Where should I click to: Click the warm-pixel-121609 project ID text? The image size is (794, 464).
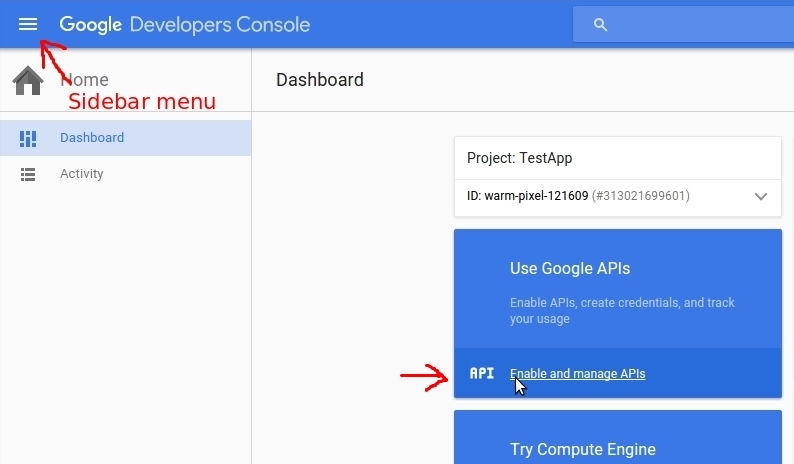coord(535,196)
